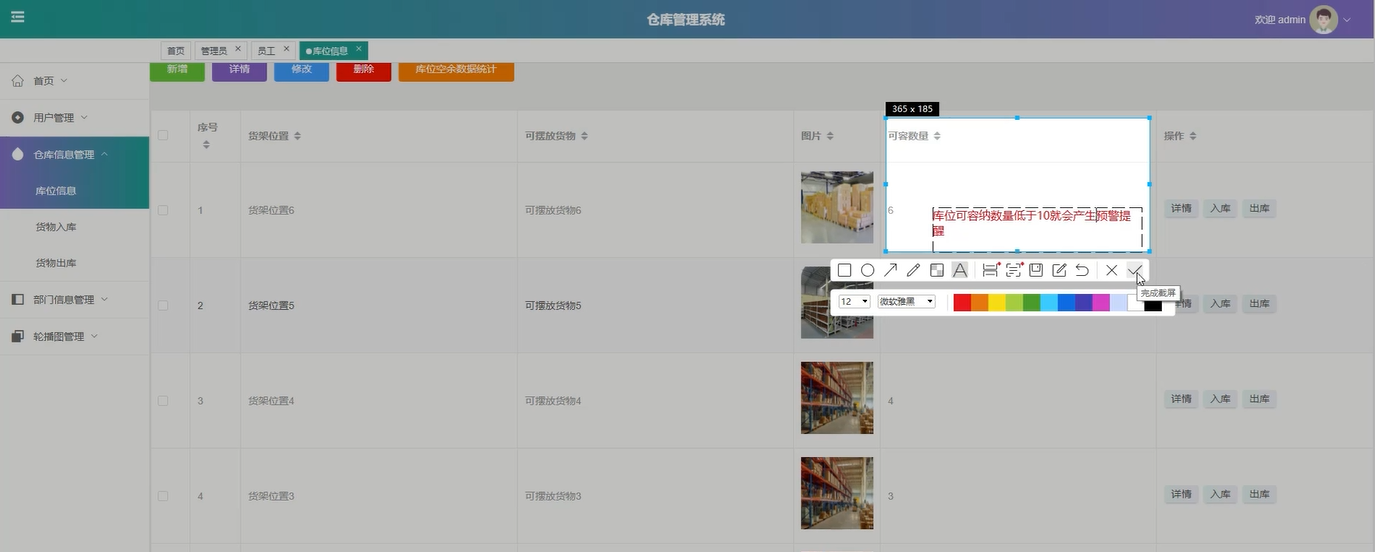The width and height of the screenshot is (1375, 552).
Task: Switch to the 员工 tab
Action: (266, 50)
